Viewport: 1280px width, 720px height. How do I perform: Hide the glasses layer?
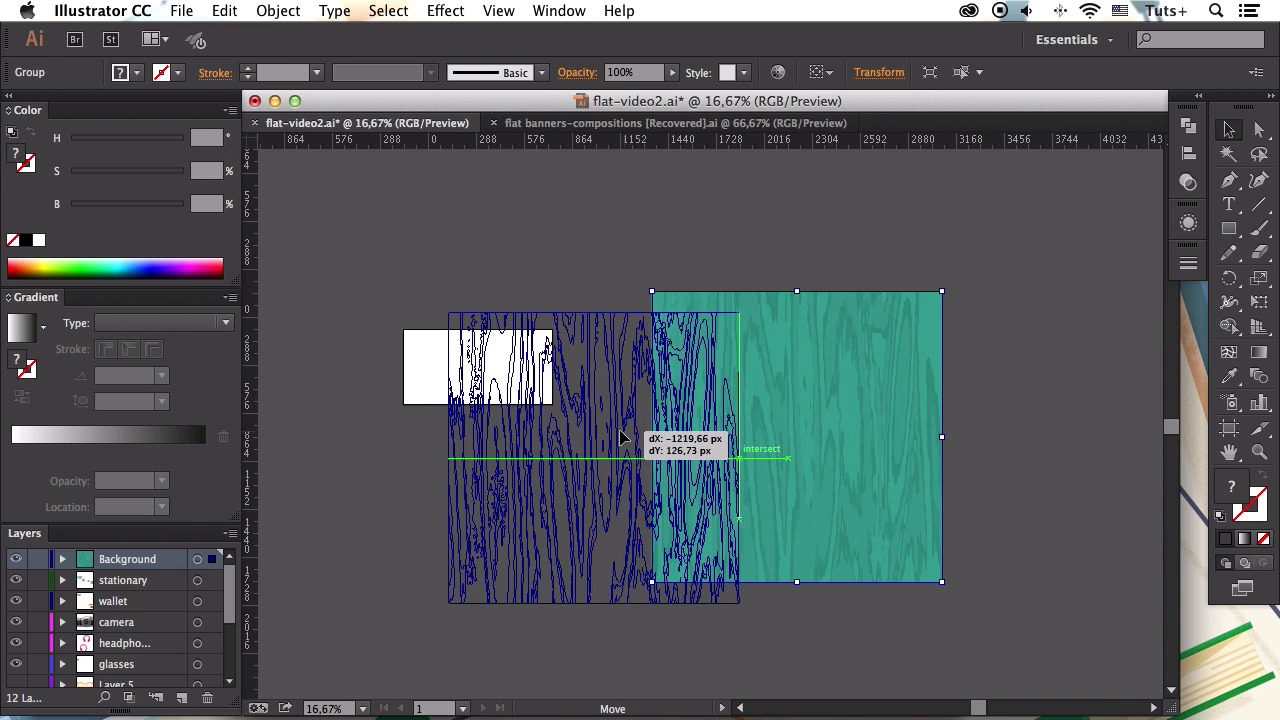[x=15, y=664]
